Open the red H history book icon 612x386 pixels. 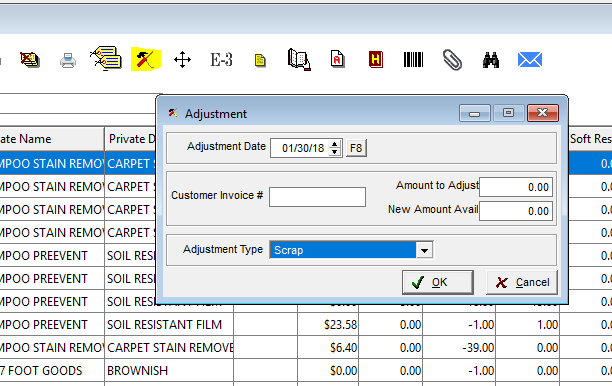coord(375,60)
